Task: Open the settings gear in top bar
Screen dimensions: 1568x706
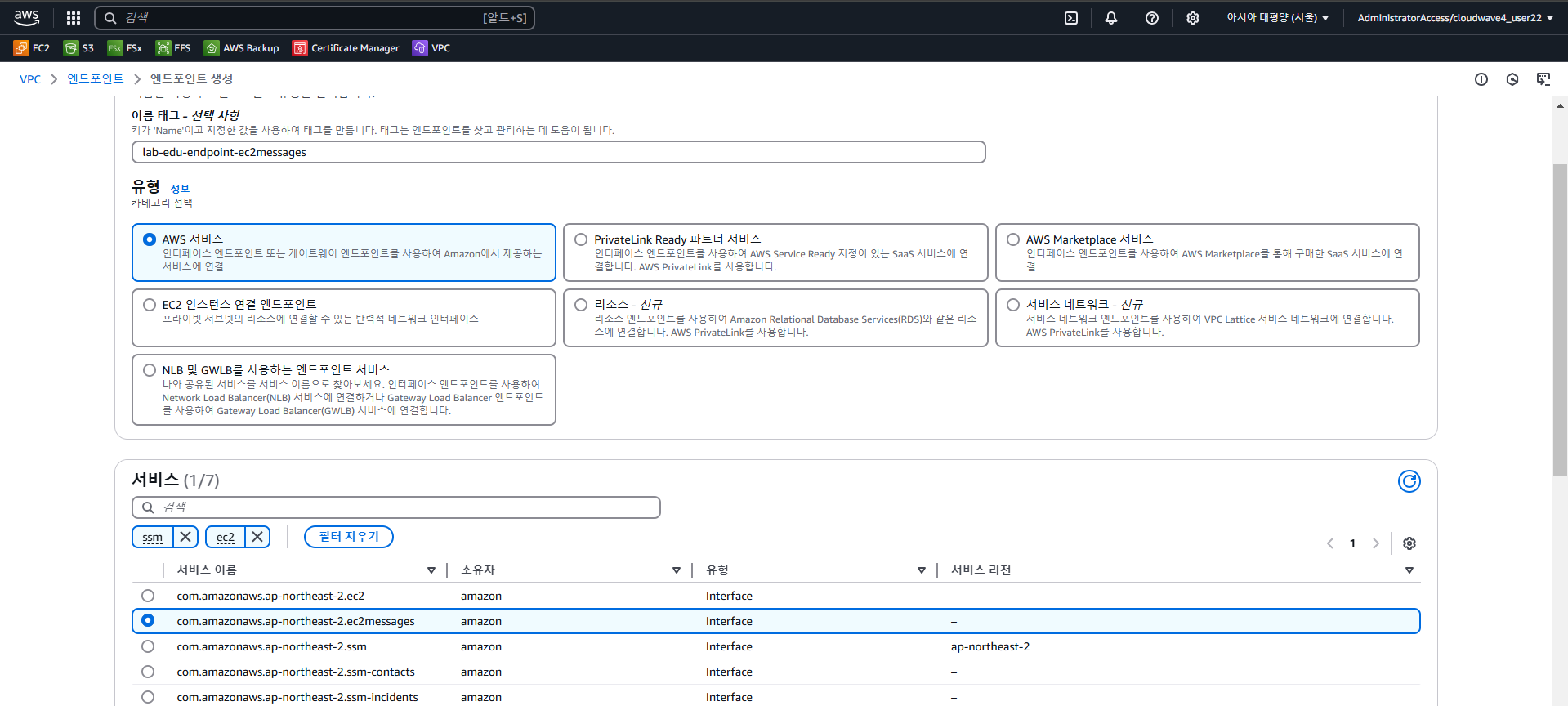Action: click(x=1193, y=17)
